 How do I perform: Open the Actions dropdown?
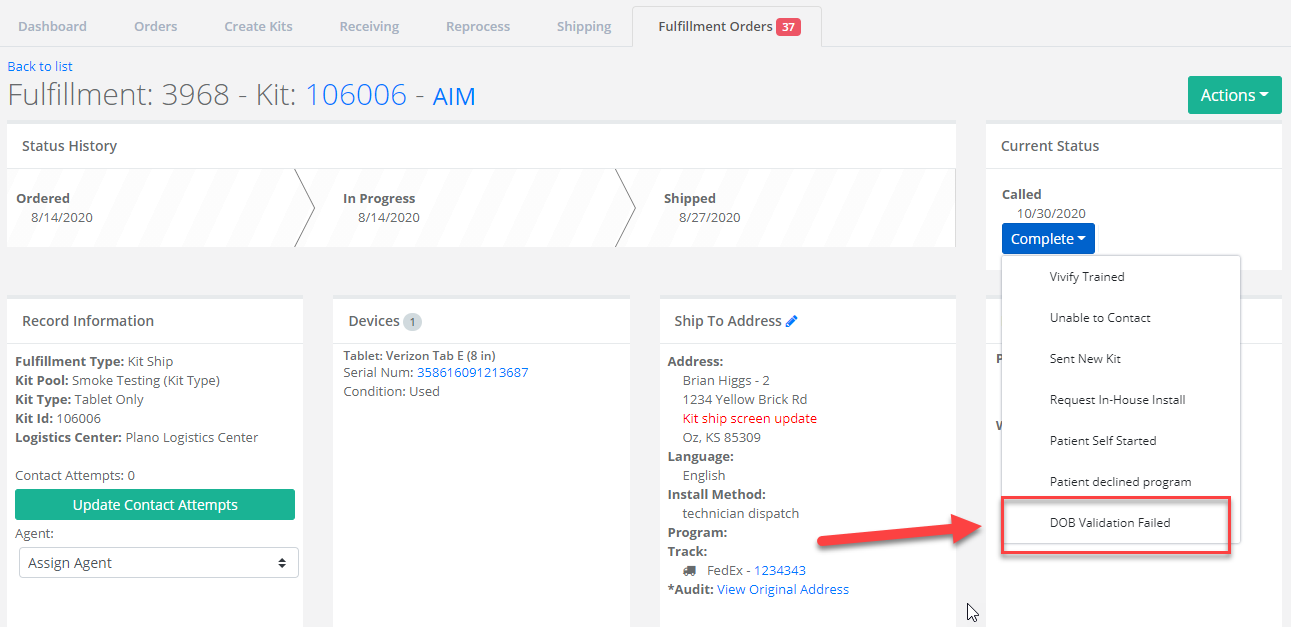[1234, 95]
